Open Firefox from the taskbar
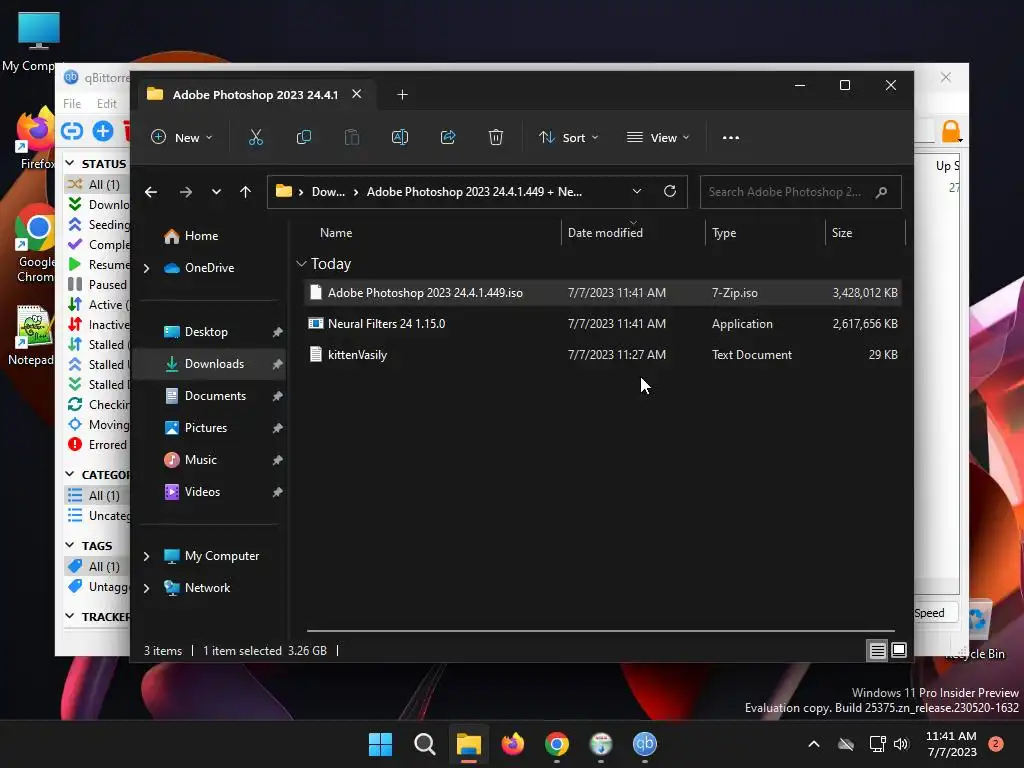Image resolution: width=1024 pixels, height=768 pixels. coord(513,744)
